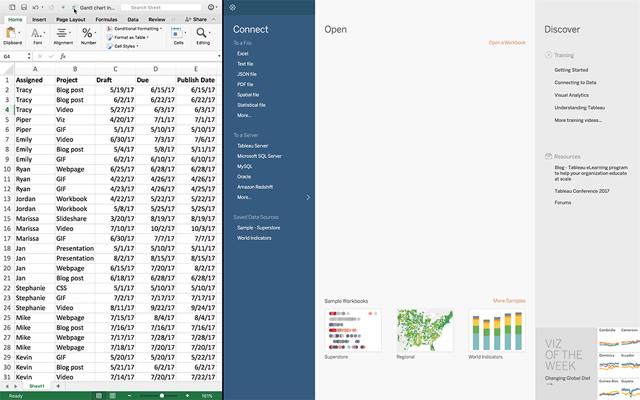Select cell containing 'Slideshare'
The height and width of the screenshot is (400, 640).
(x=75, y=219)
